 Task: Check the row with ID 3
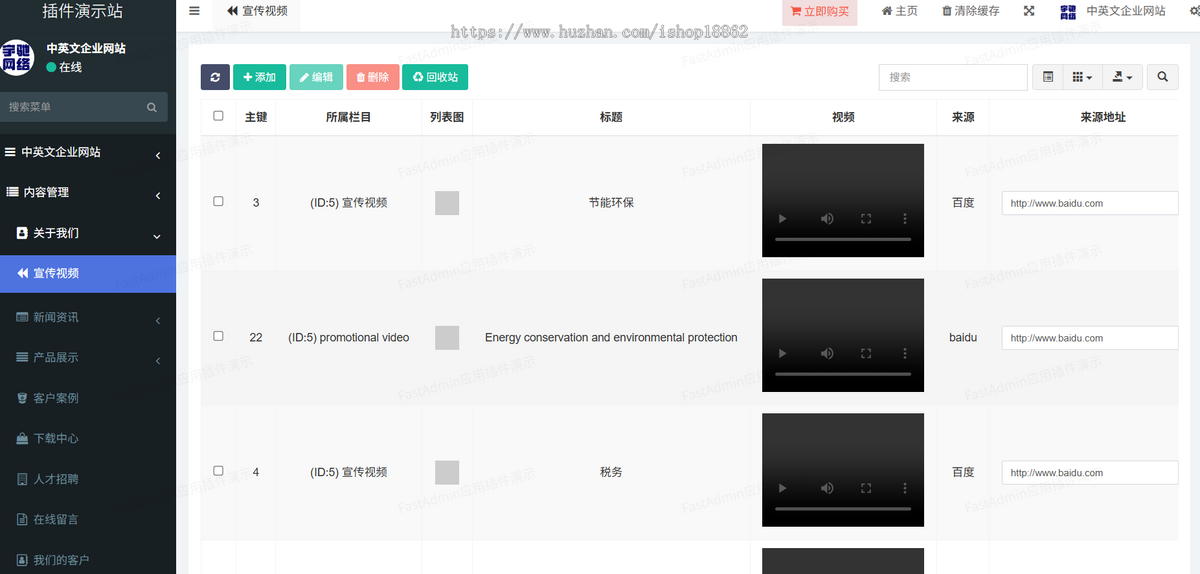click(219, 201)
